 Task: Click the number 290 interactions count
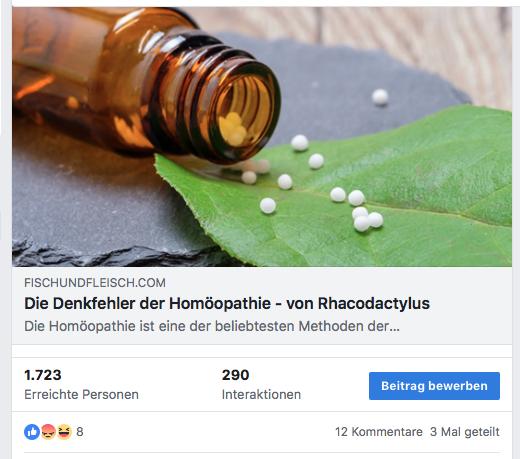click(235, 375)
